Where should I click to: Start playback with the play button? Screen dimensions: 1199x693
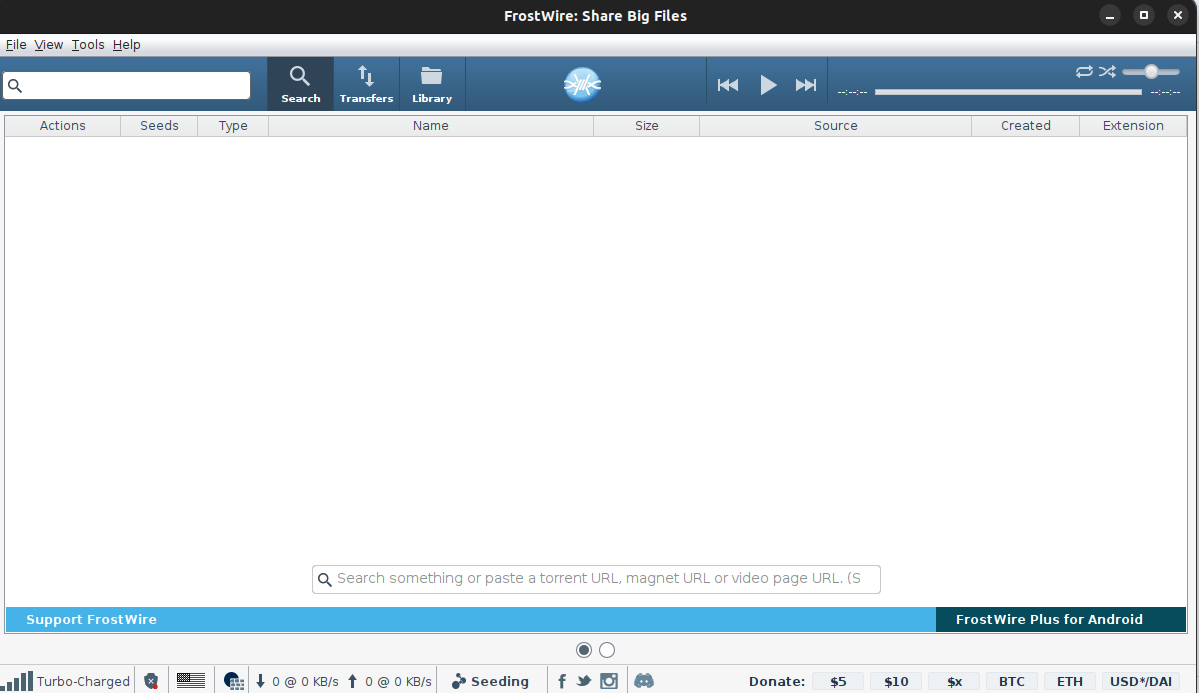(x=768, y=85)
